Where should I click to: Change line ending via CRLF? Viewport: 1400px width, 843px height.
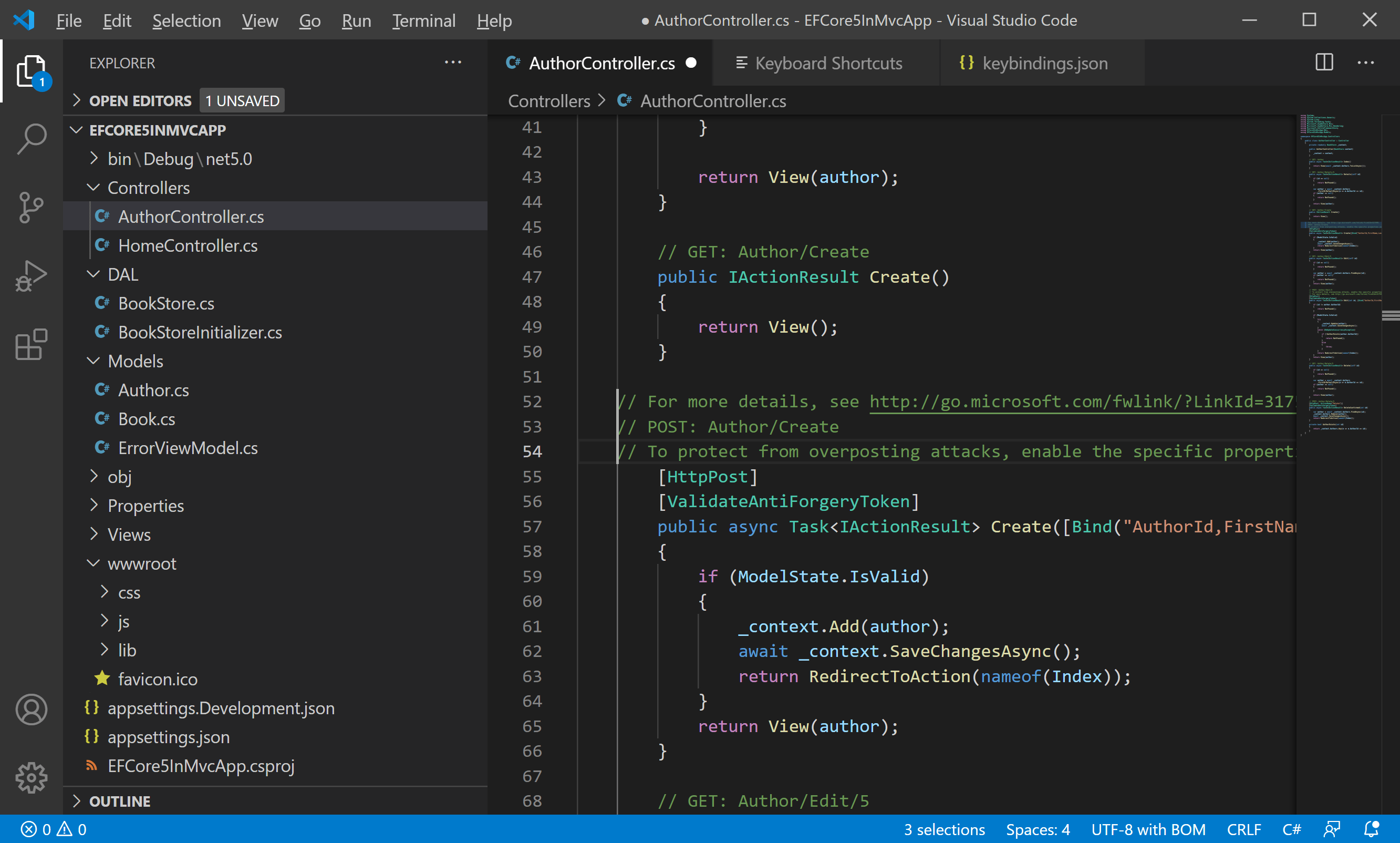tap(1244, 829)
